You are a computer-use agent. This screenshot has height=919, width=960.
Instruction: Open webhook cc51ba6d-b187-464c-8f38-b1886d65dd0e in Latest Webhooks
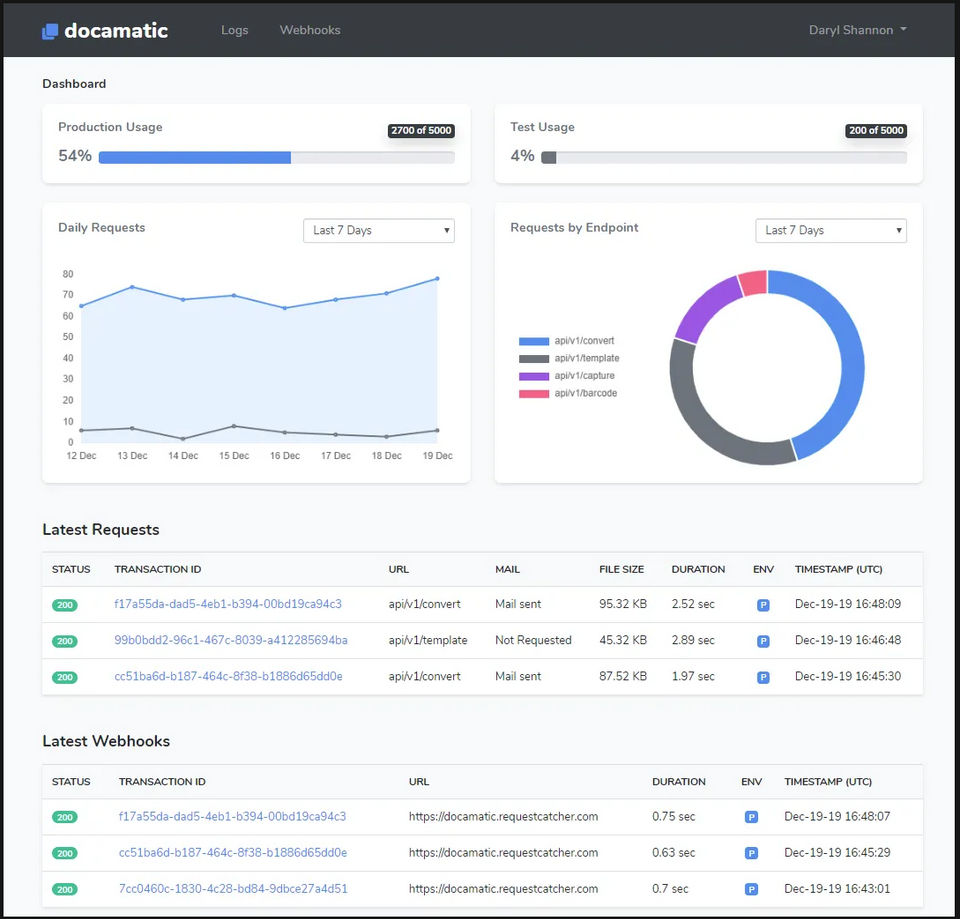[233, 852]
